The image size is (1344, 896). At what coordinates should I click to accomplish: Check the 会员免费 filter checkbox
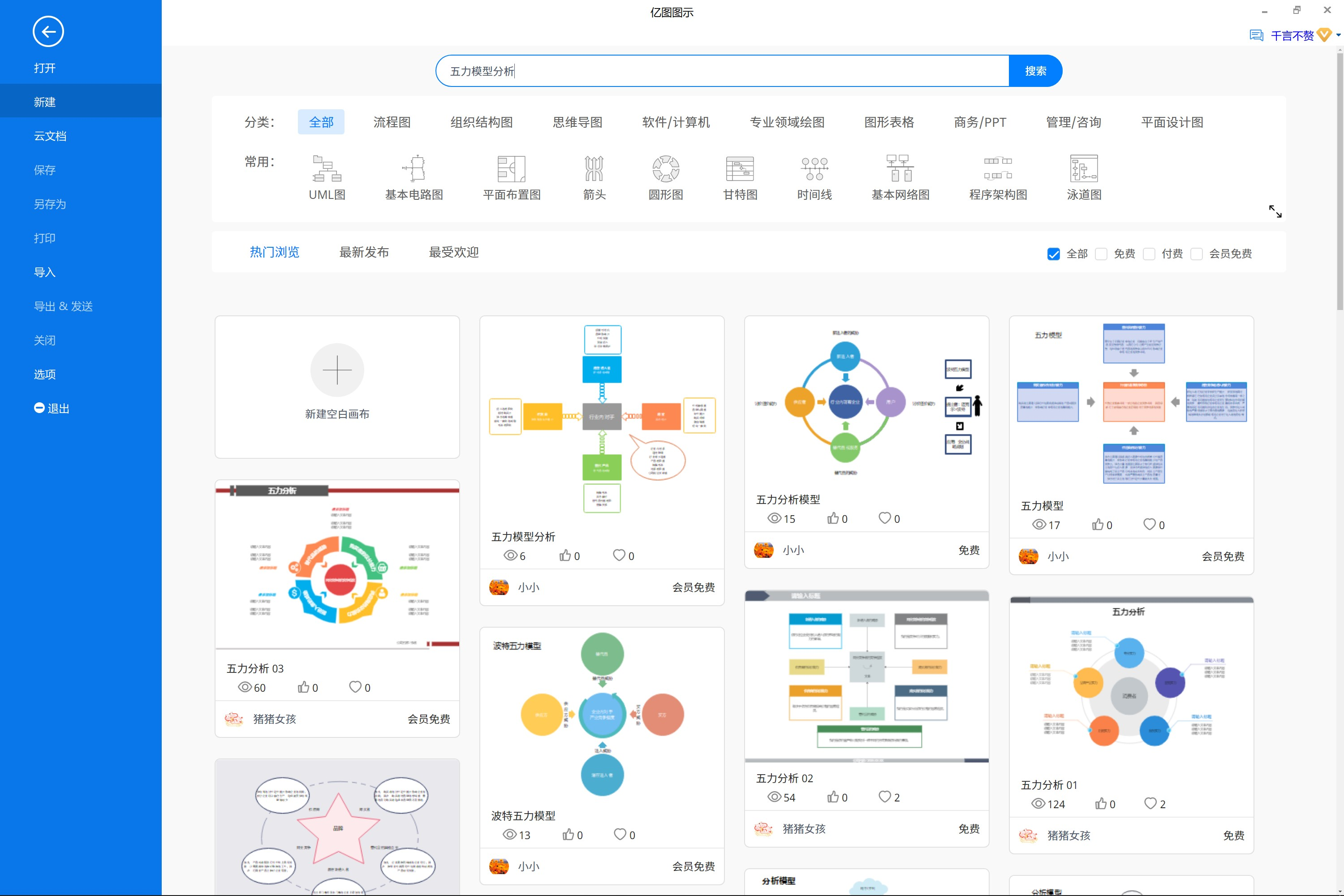point(1197,254)
